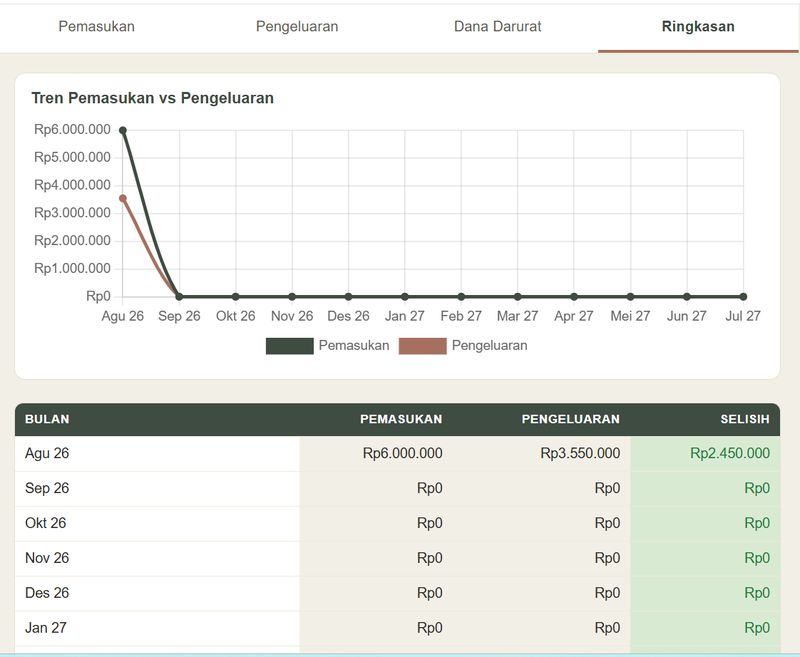Click the Jan 27 row pemasukan Rp0

click(x=430, y=628)
